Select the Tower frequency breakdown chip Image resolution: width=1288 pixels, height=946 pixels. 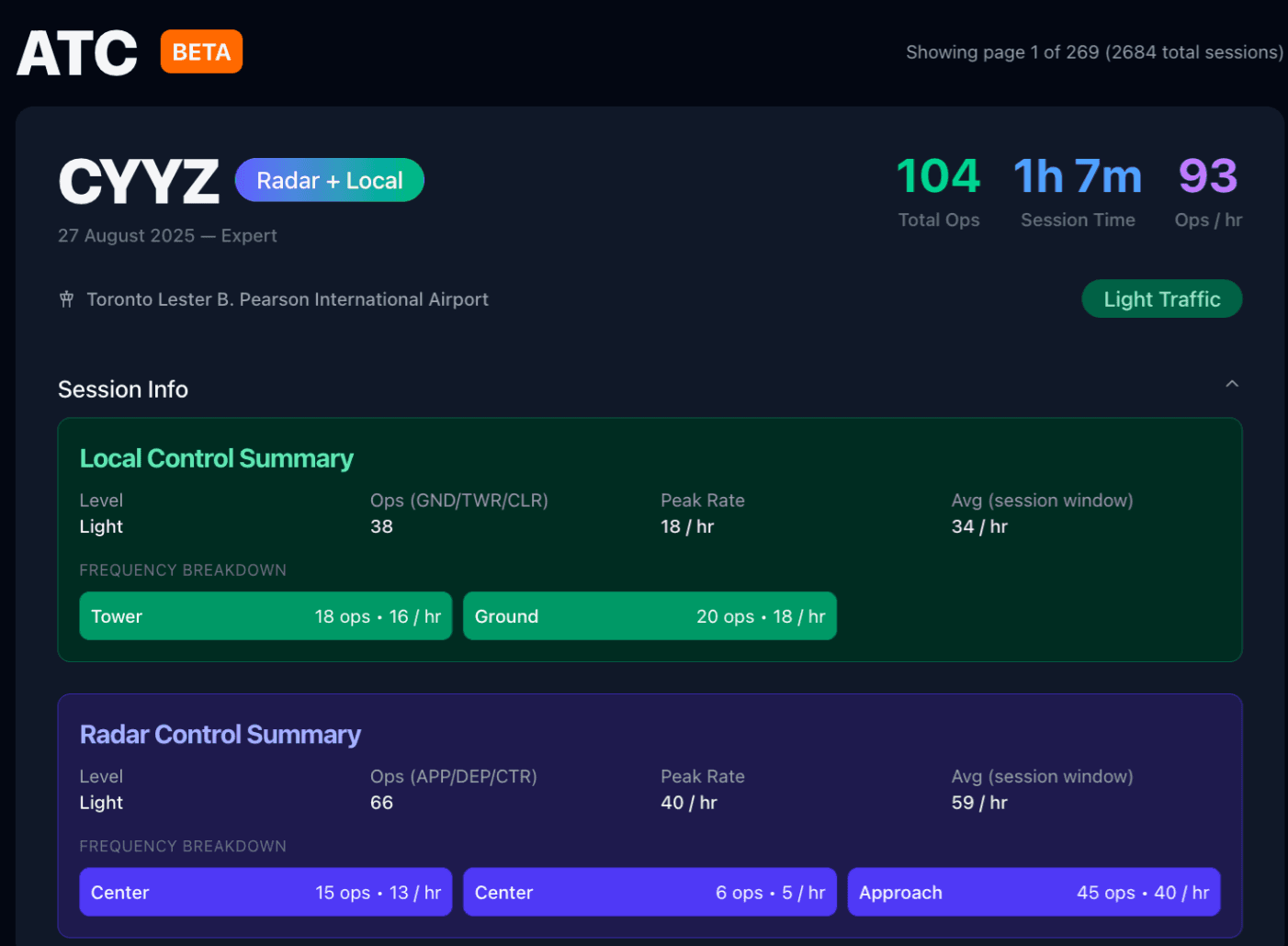click(x=266, y=616)
